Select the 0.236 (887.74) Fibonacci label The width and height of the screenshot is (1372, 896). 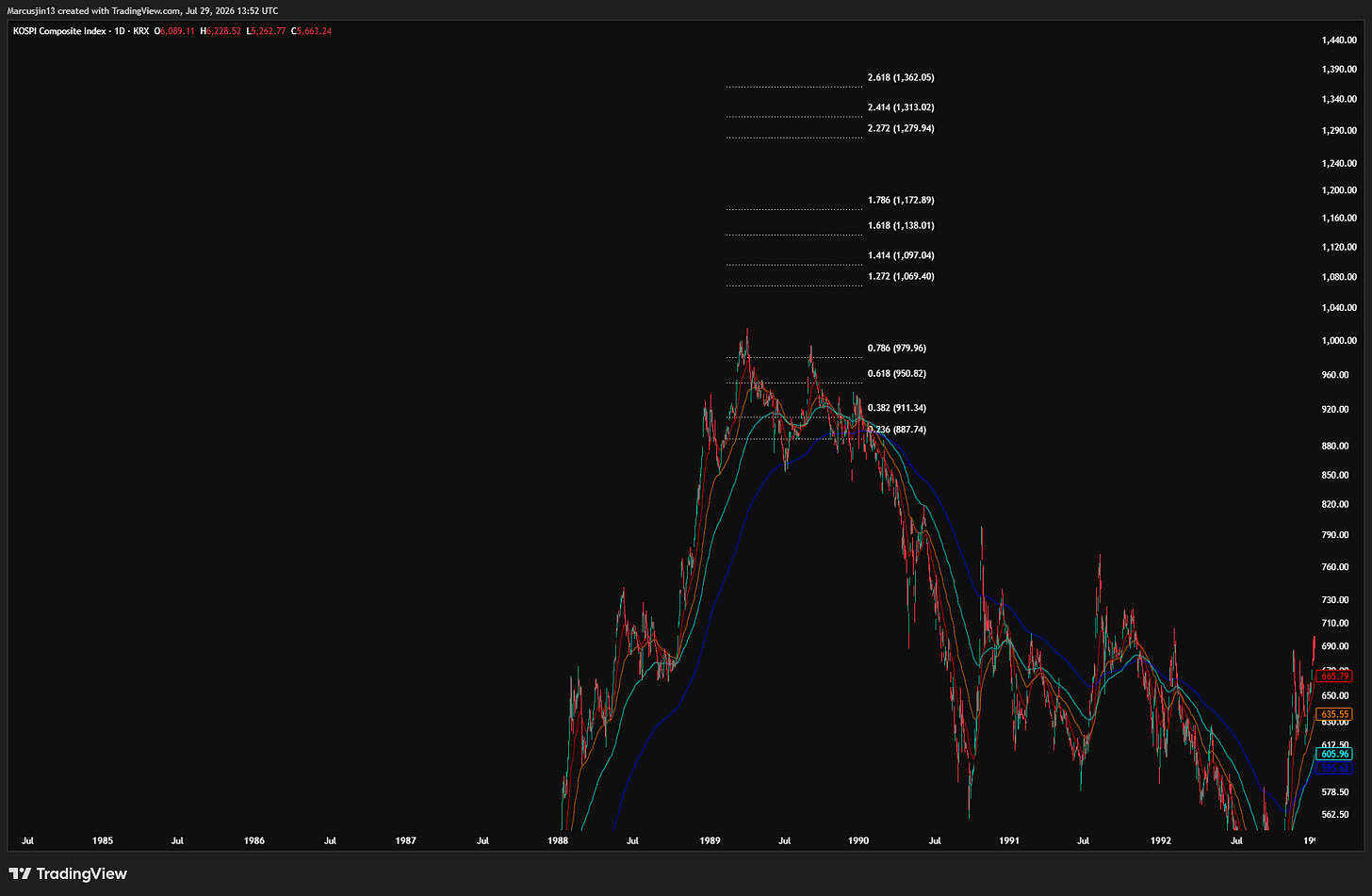pos(896,430)
